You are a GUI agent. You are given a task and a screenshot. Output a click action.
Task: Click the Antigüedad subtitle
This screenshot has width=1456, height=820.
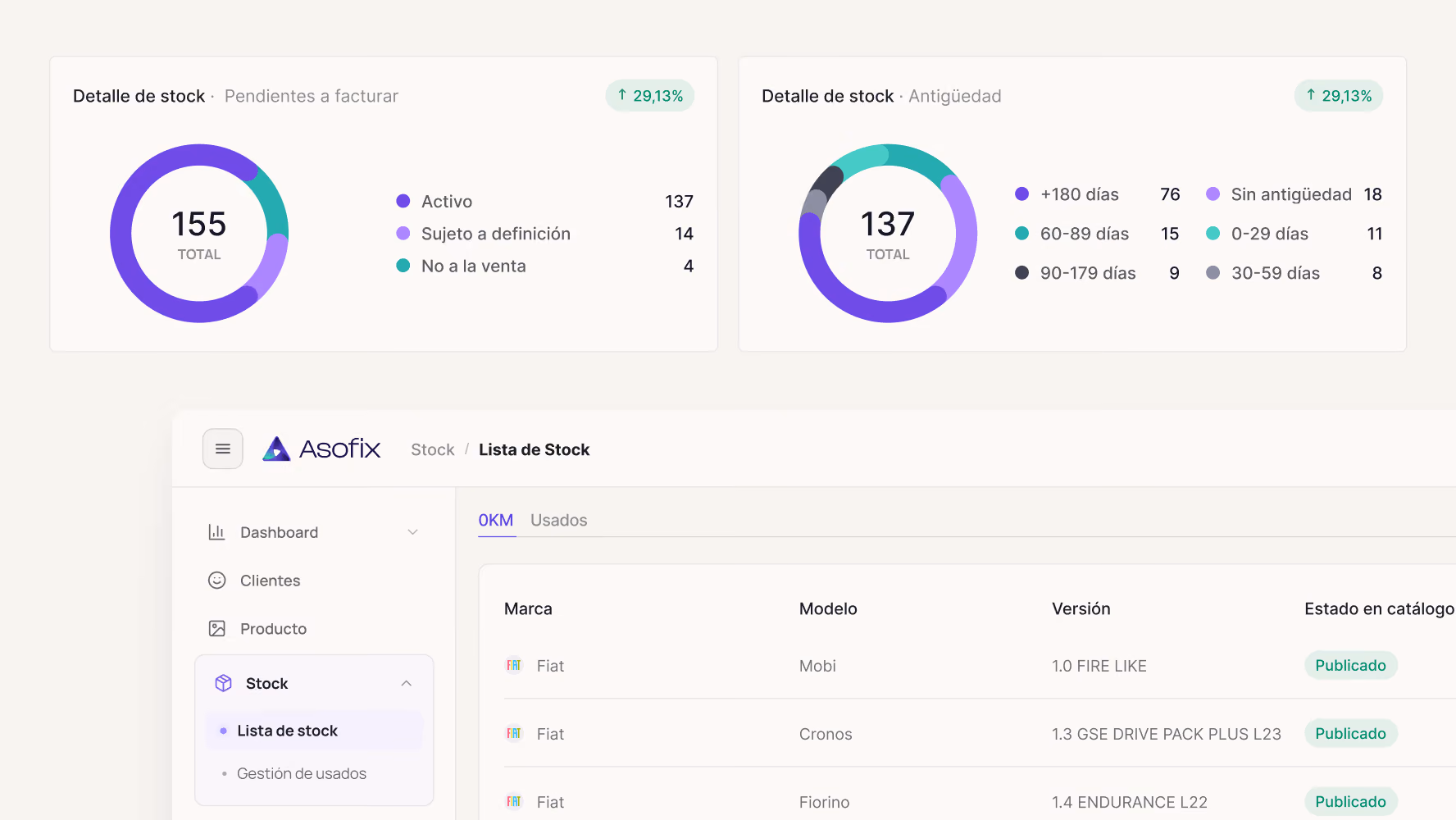tap(954, 96)
